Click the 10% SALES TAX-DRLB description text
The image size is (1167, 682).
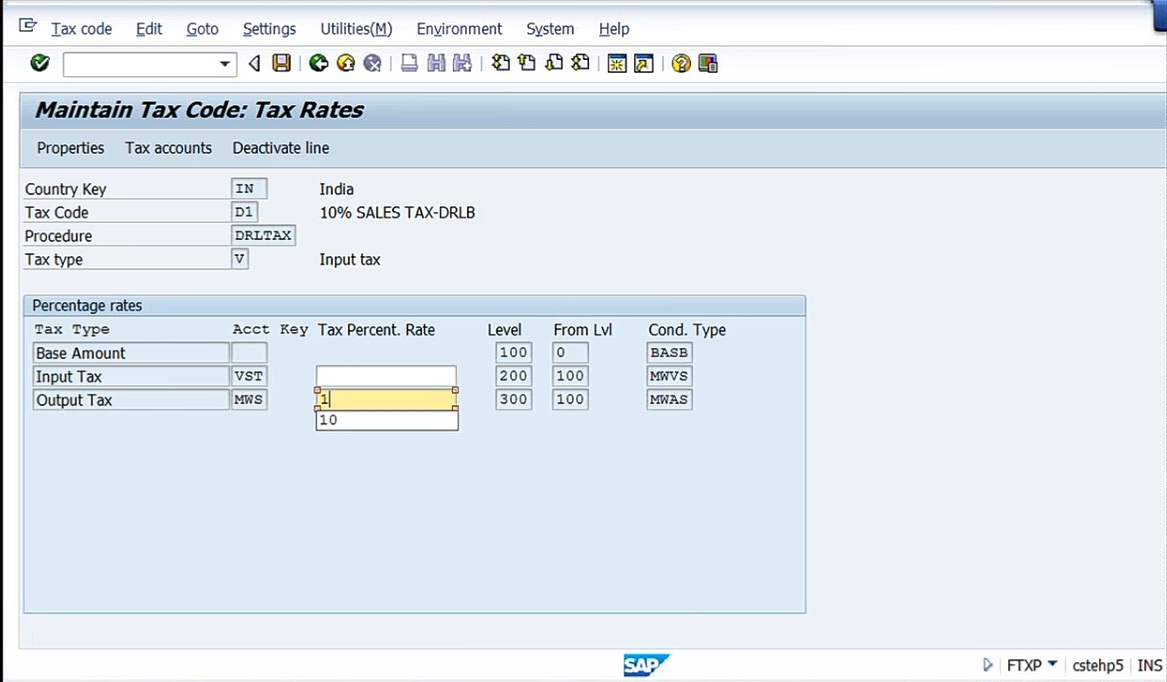pyautogui.click(x=397, y=213)
